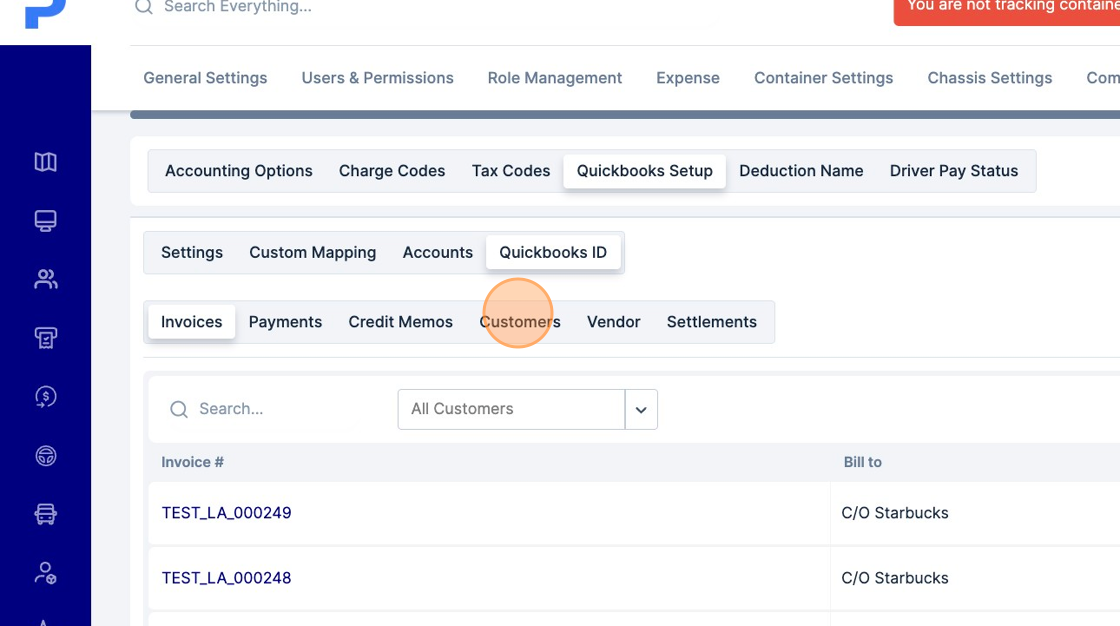Open the dollar circle sidebar icon
Viewport: 1120px width, 626px height.
(46, 397)
